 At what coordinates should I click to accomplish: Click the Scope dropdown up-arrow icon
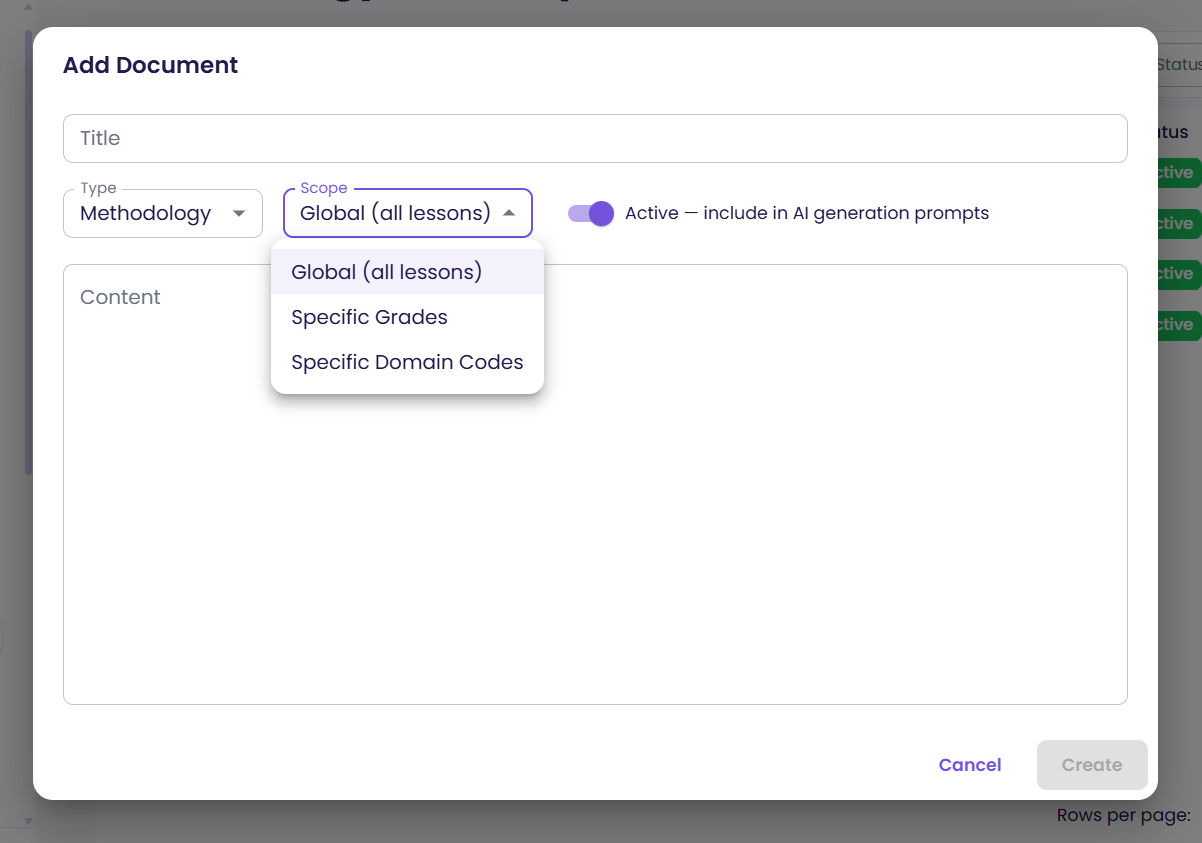pyautogui.click(x=508, y=213)
